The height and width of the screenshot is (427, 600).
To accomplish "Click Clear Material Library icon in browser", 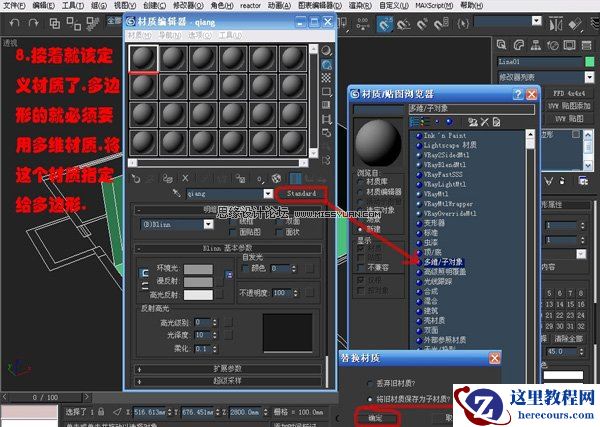I will tap(496, 122).
